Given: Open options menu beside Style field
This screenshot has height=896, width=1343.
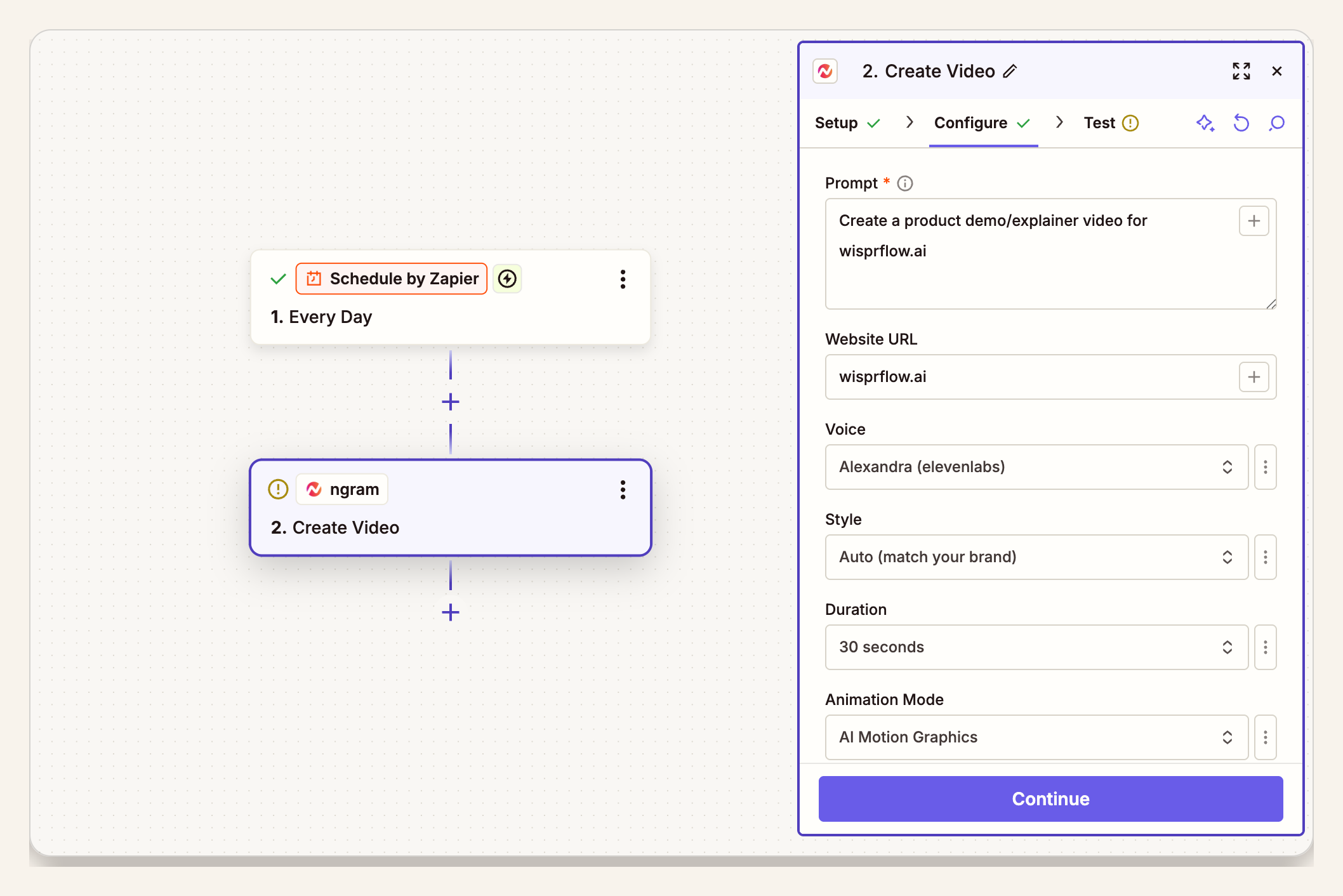Looking at the screenshot, I should 1266,557.
